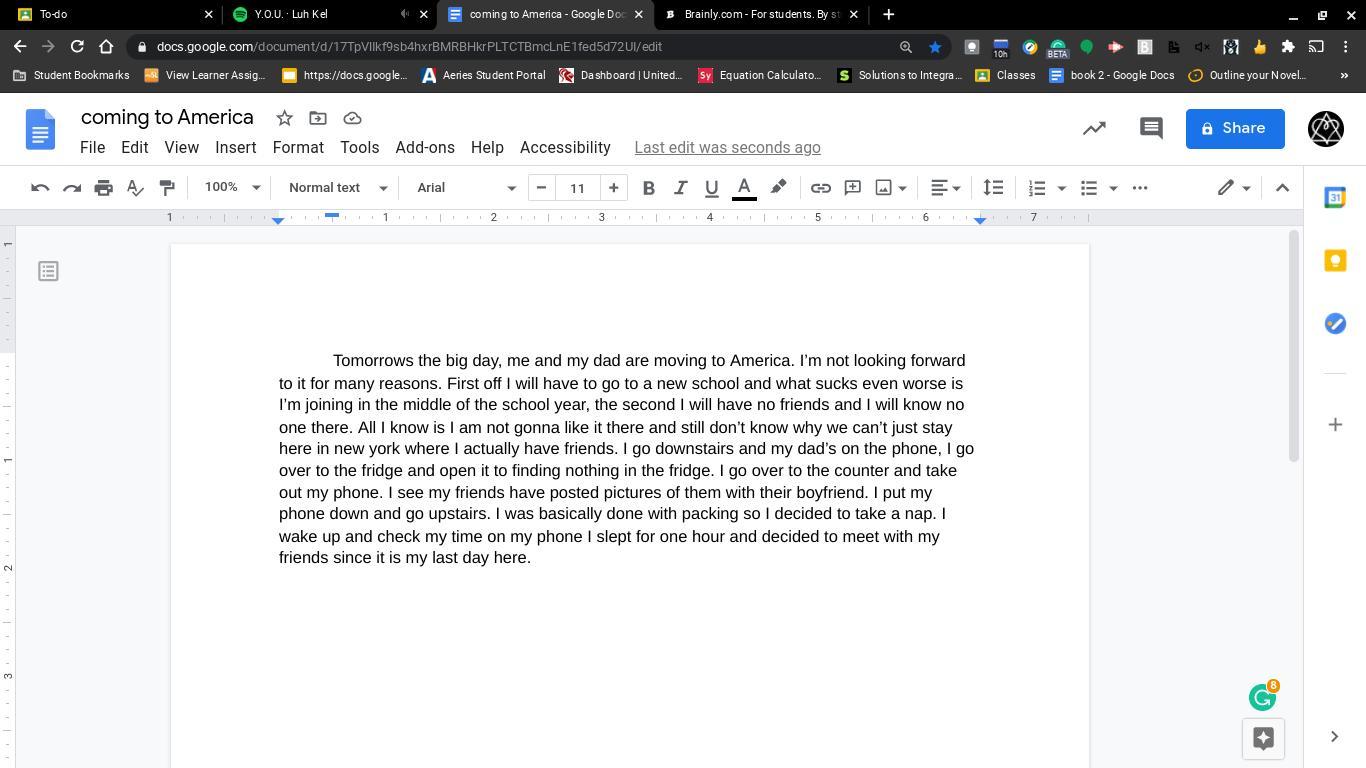Open a new browser tab

click(x=888, y=14)
